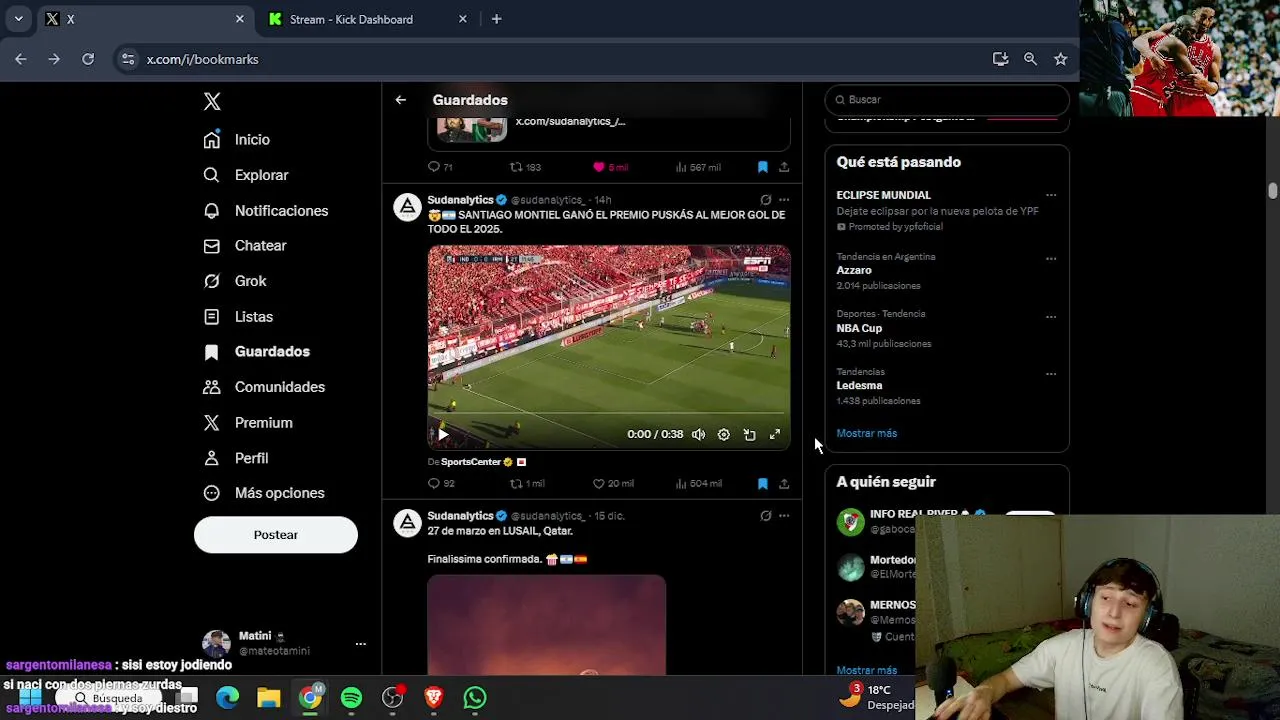View analytics of the Montiel post
The image size is (1280, 720).
(698, 484)
